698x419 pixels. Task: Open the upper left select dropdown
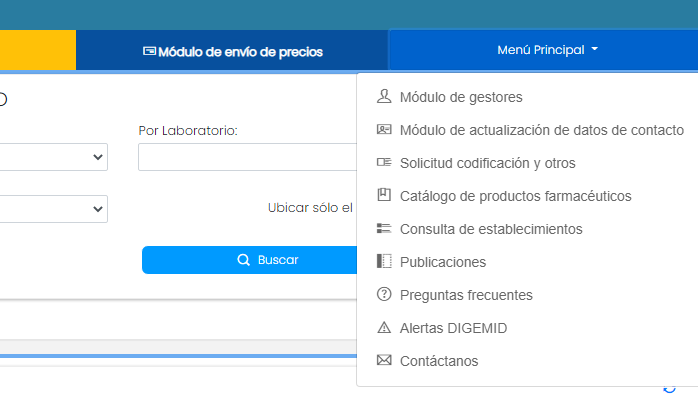tap(53, 157)
